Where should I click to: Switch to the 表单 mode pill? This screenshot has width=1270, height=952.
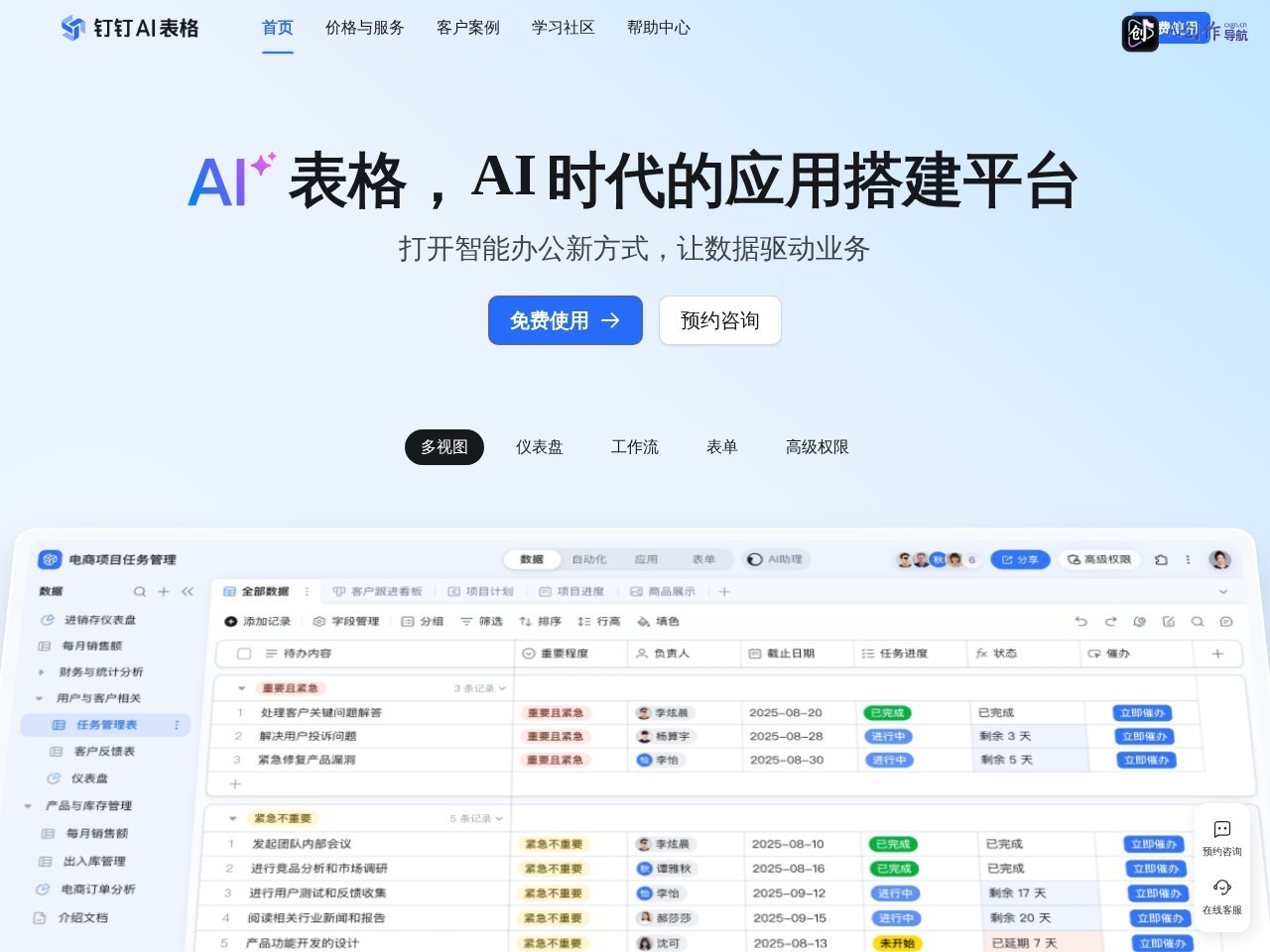click(703, 559)
